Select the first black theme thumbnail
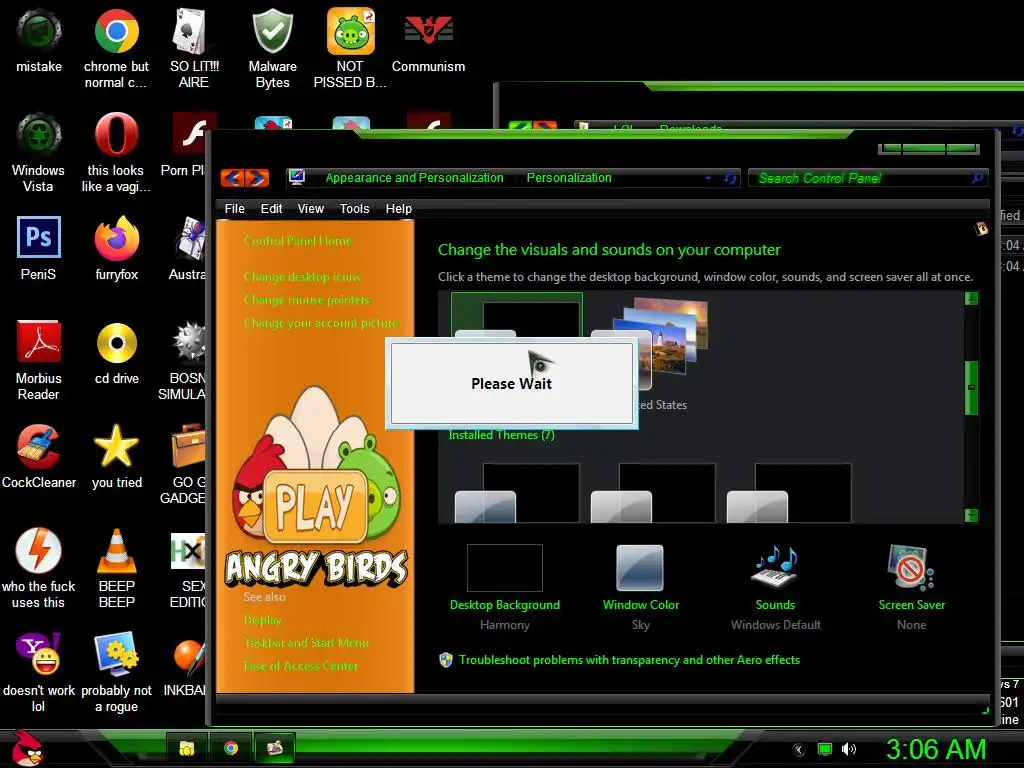The image size is (1024, 768). tap(517, 315)
